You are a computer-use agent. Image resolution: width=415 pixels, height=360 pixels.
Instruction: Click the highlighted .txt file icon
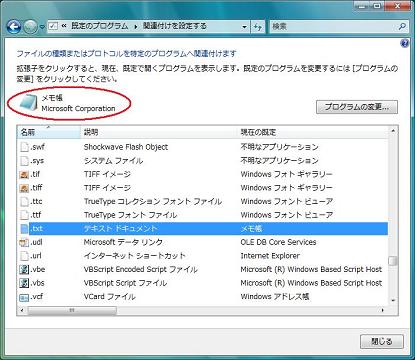24,229
